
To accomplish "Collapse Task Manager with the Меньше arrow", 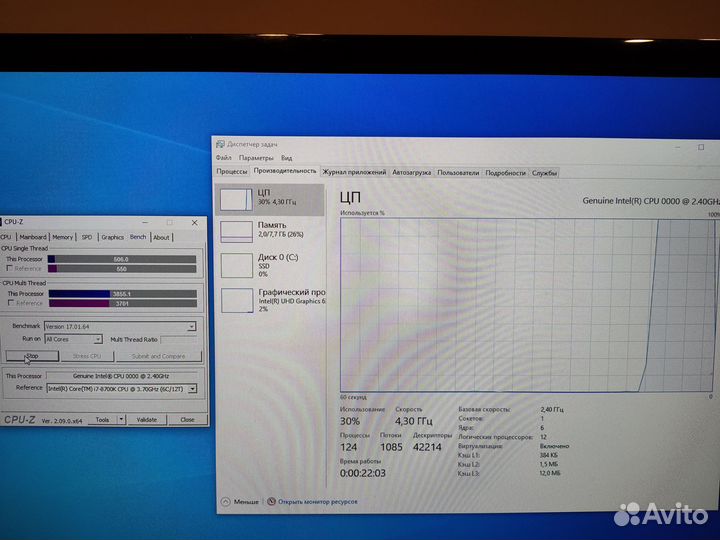I will pyautogui.click(x=225, y=501).
